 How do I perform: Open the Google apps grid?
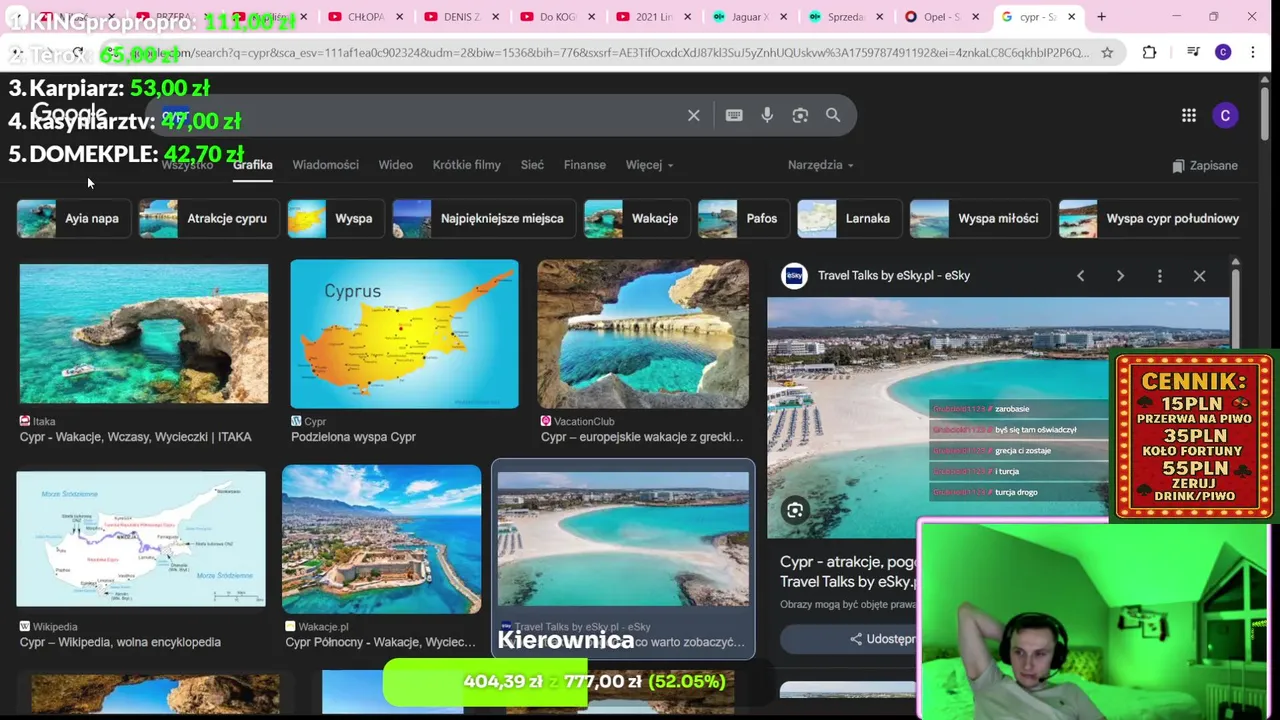pyautogui.click(x=1189, y=116)
